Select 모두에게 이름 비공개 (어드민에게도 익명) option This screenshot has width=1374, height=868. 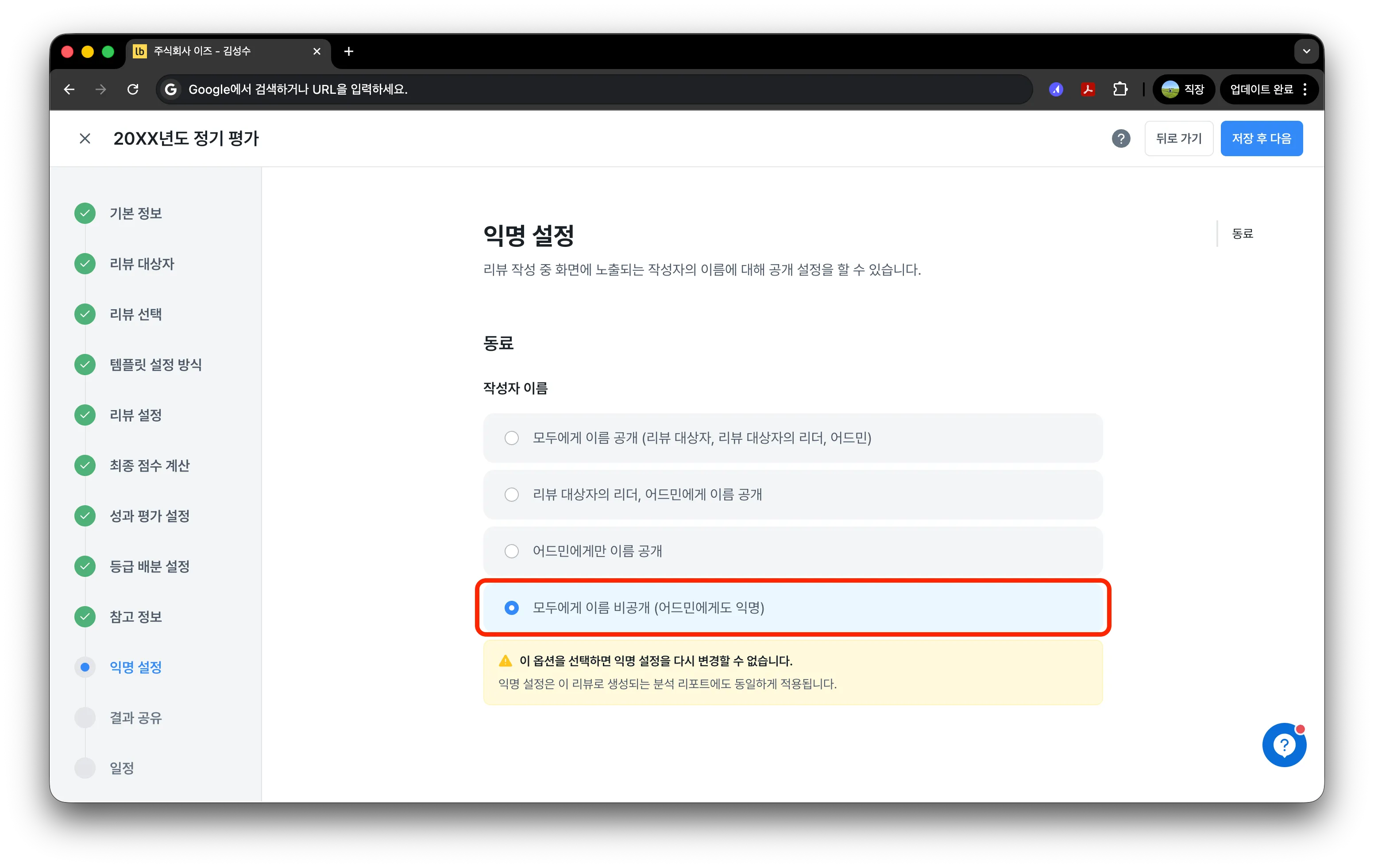(792, 608)
